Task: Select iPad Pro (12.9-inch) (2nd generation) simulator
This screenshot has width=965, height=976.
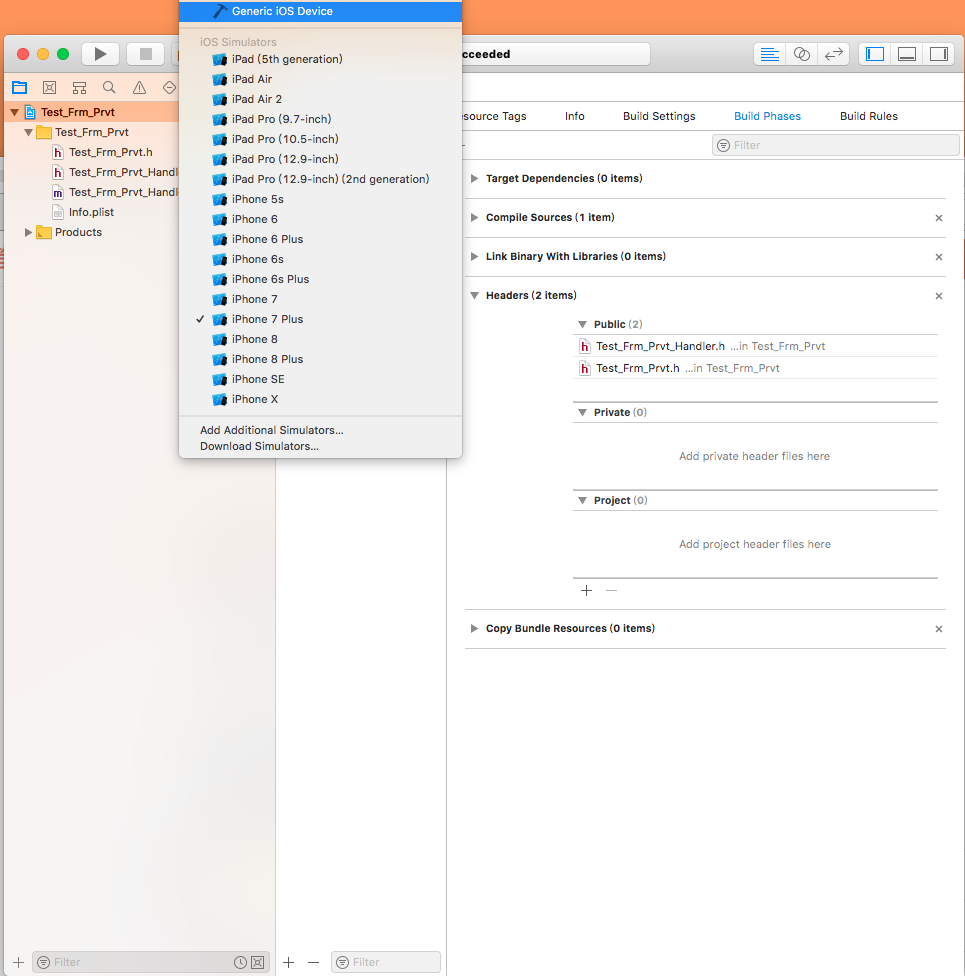Action: [x=321, y=179]
